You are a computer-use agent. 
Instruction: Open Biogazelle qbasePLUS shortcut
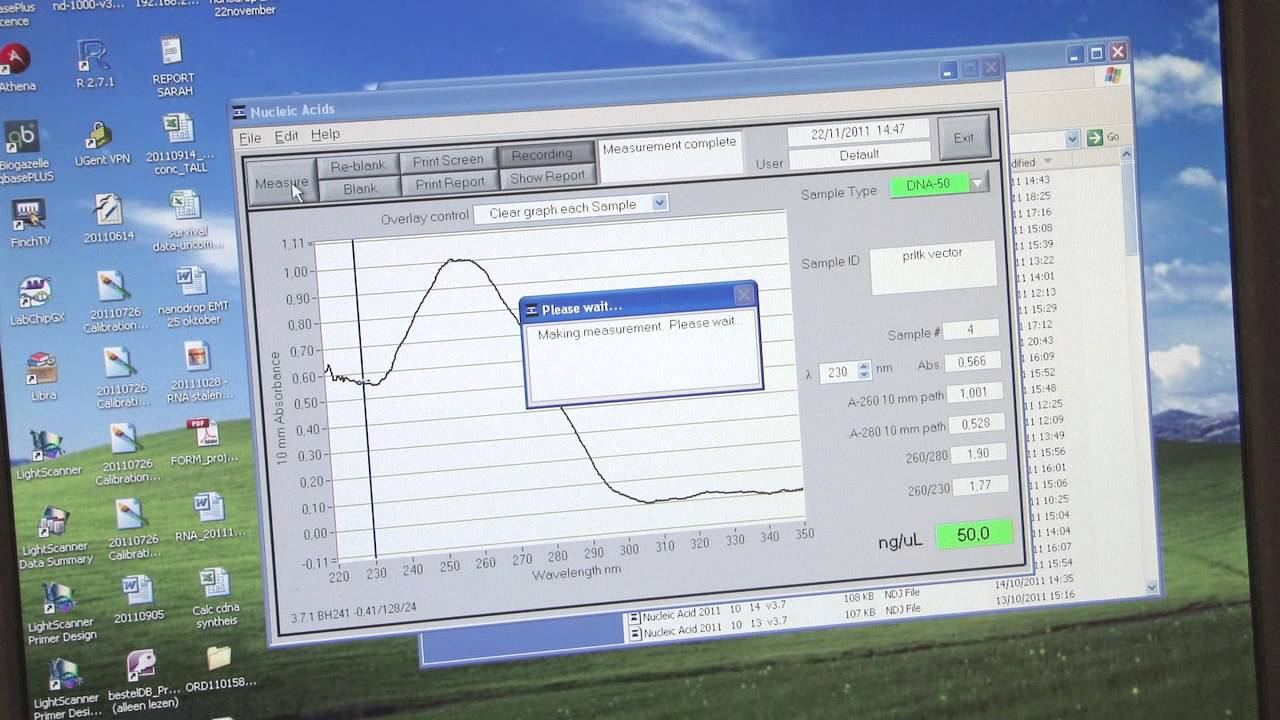[24, 151]
